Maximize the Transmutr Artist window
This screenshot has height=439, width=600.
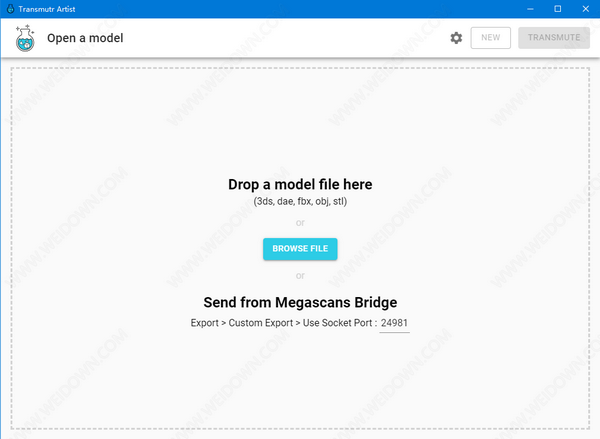[x=557, y=8]
